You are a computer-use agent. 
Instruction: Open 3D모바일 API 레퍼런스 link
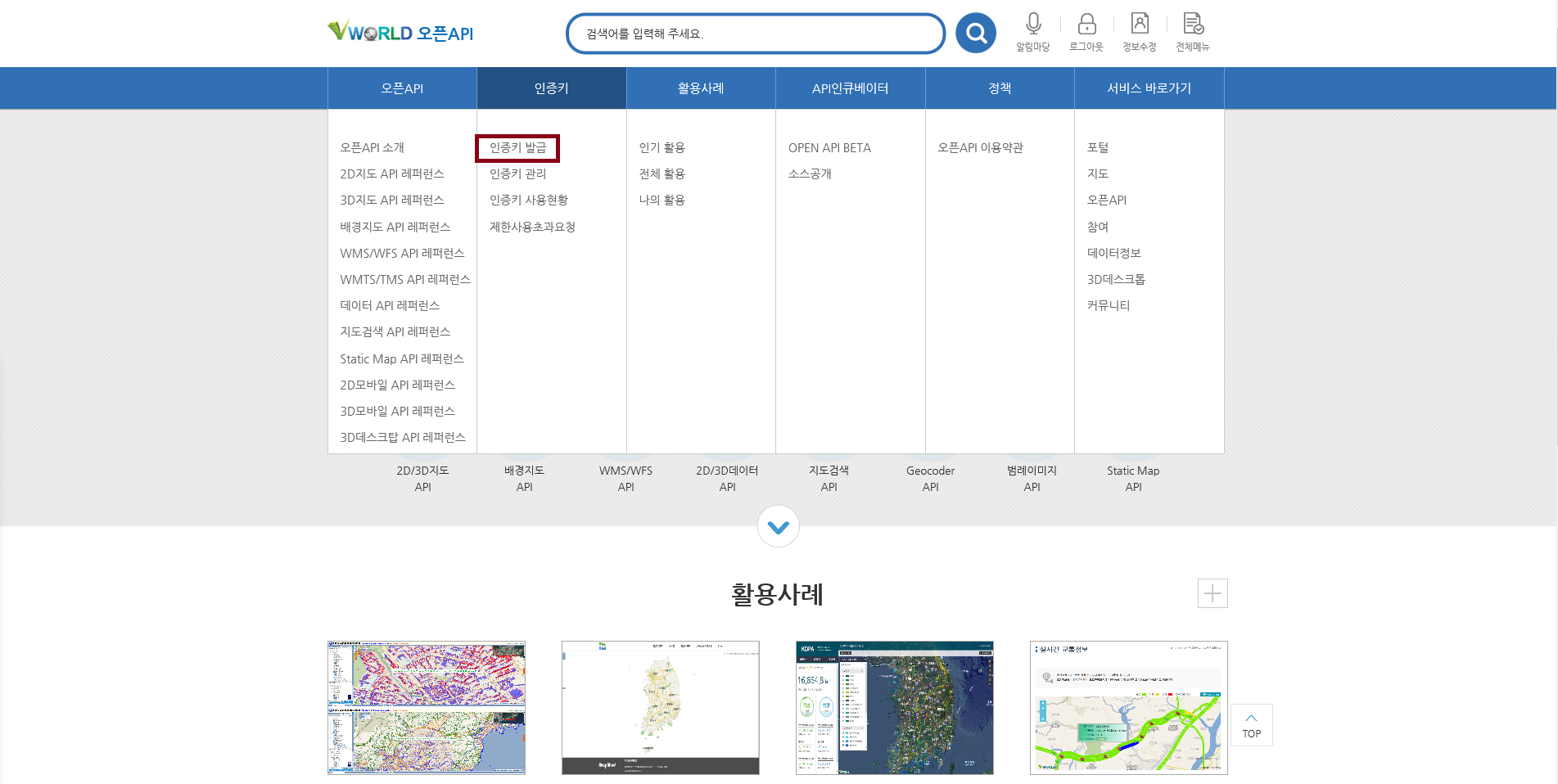pos(398,412)
